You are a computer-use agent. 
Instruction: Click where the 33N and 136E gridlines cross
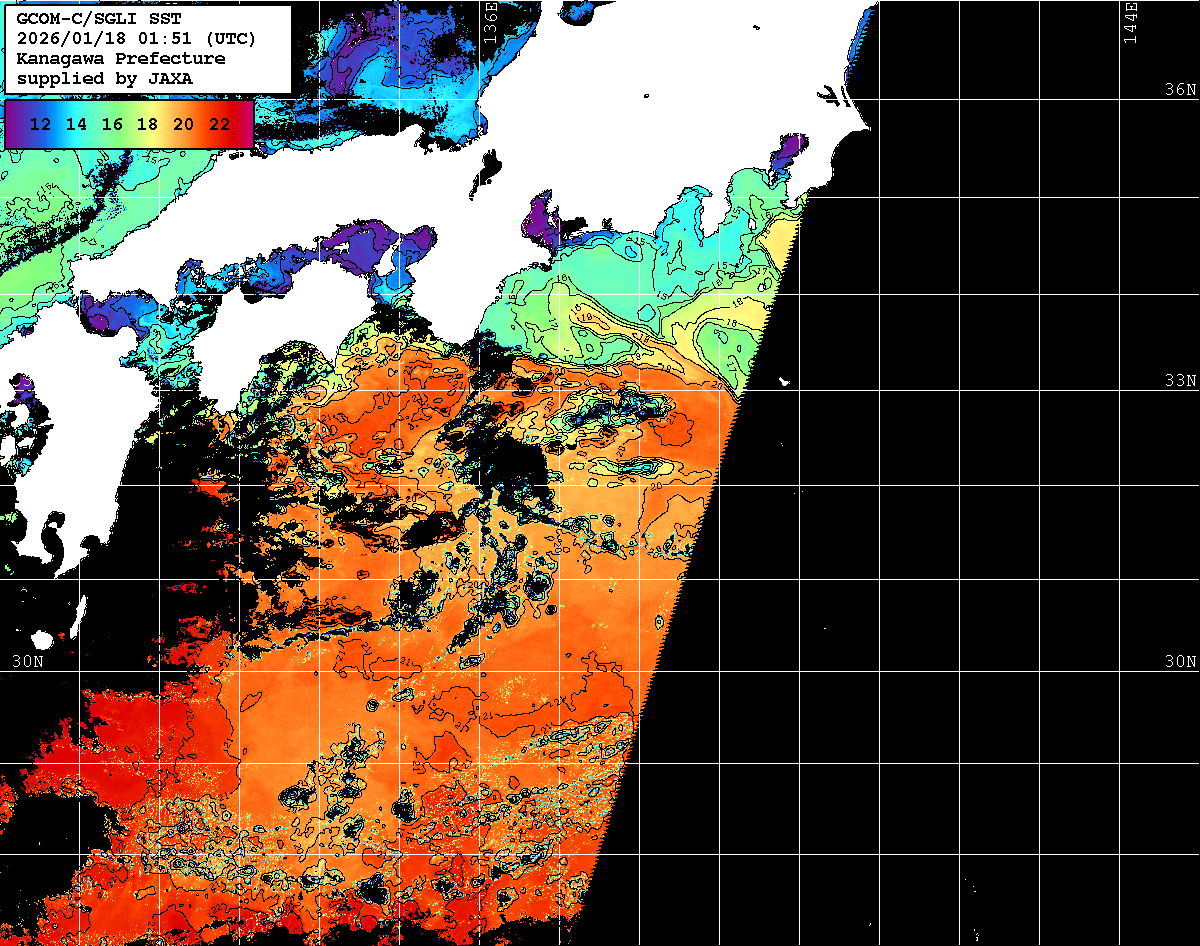click(x=480, y=391)
